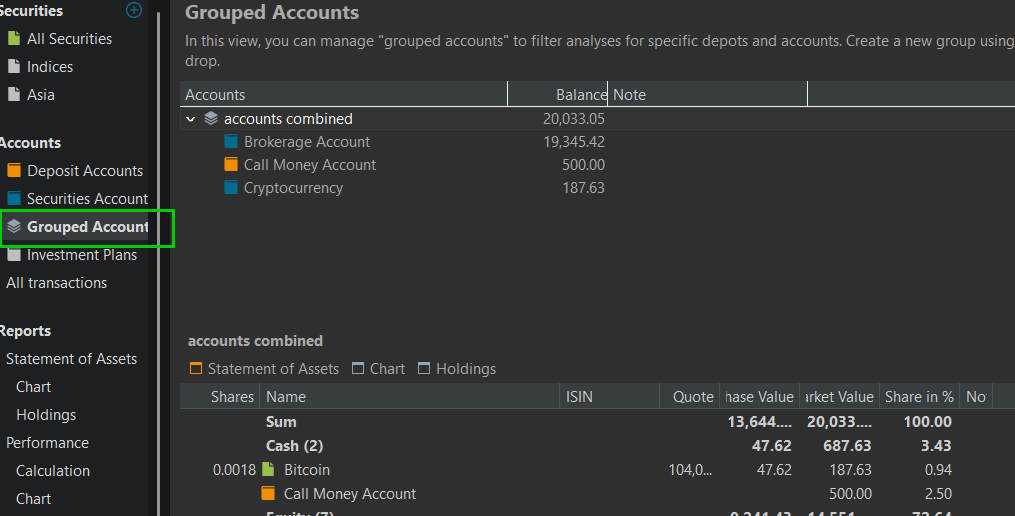
Task: Open Indices in the Securities section
Action: [50, 67]
